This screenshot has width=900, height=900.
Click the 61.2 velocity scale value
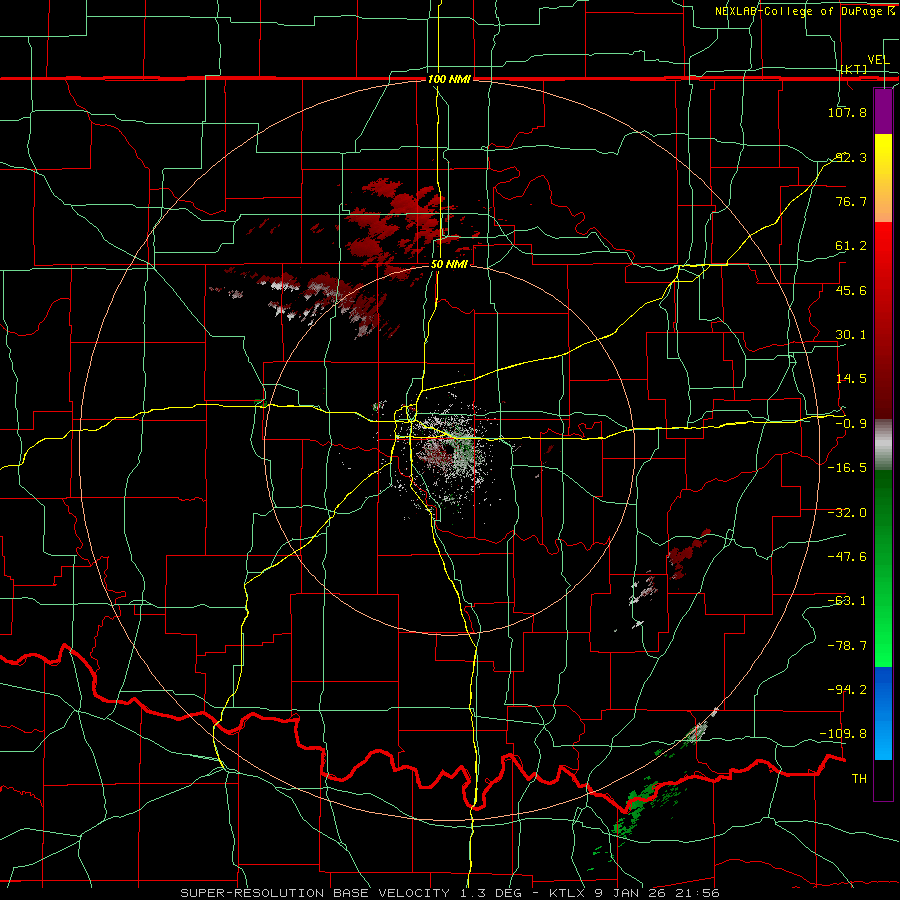851,246
